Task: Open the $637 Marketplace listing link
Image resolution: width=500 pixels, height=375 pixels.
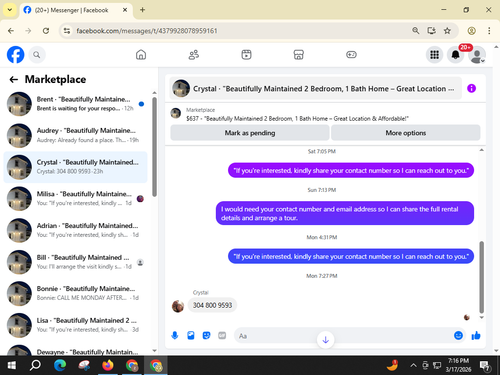Action: tap(297, 118)
